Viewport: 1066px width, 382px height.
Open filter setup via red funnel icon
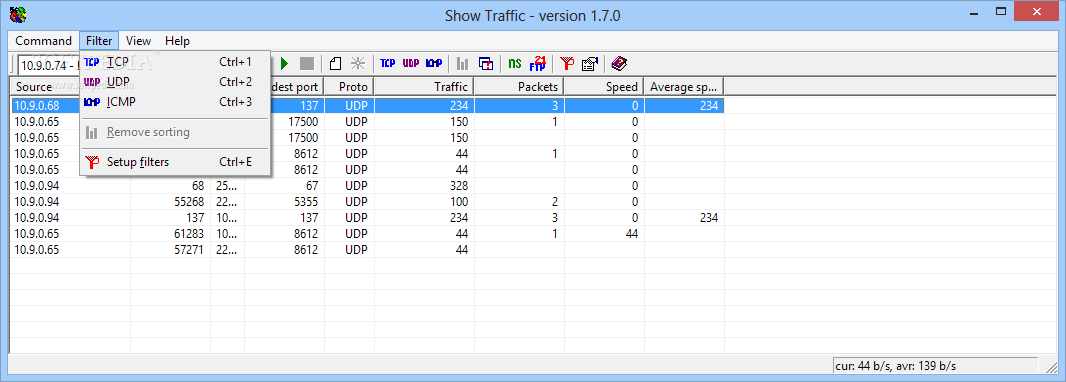pyautogui.click(x=567, y=63)
